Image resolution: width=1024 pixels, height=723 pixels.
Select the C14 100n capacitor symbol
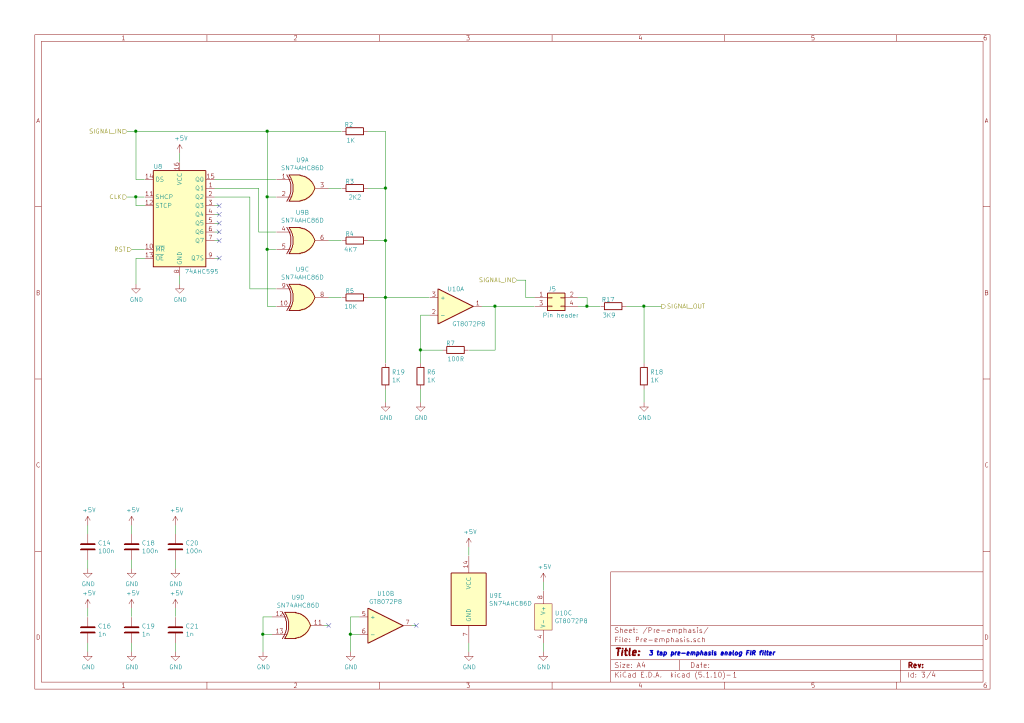tap(88, 546)
